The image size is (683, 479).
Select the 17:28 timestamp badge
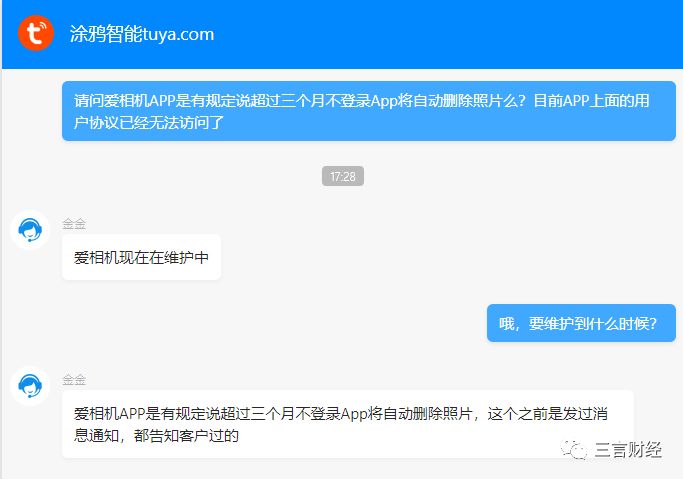click(343, 176)
